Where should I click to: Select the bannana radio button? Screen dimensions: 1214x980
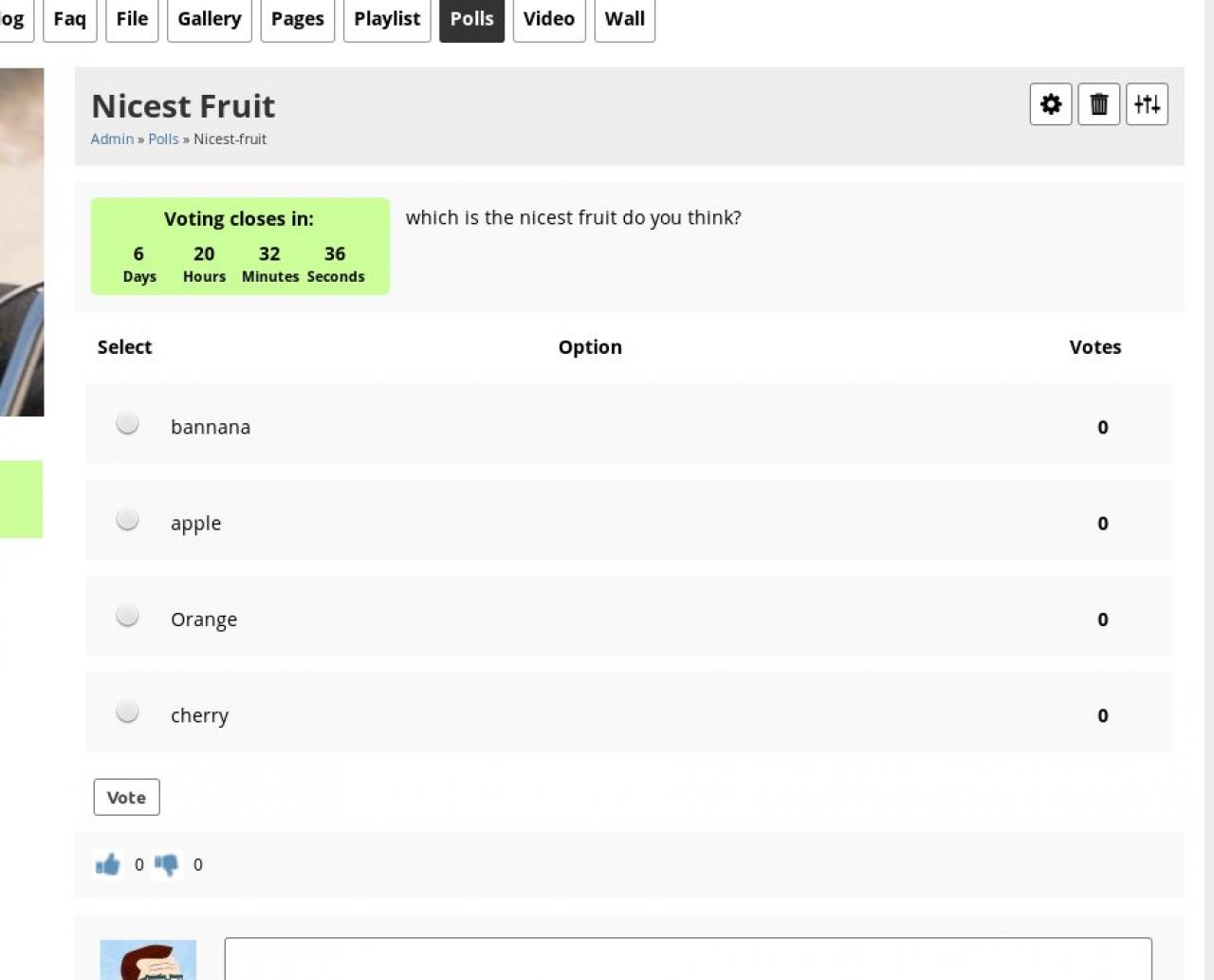(x=127, y=423)
